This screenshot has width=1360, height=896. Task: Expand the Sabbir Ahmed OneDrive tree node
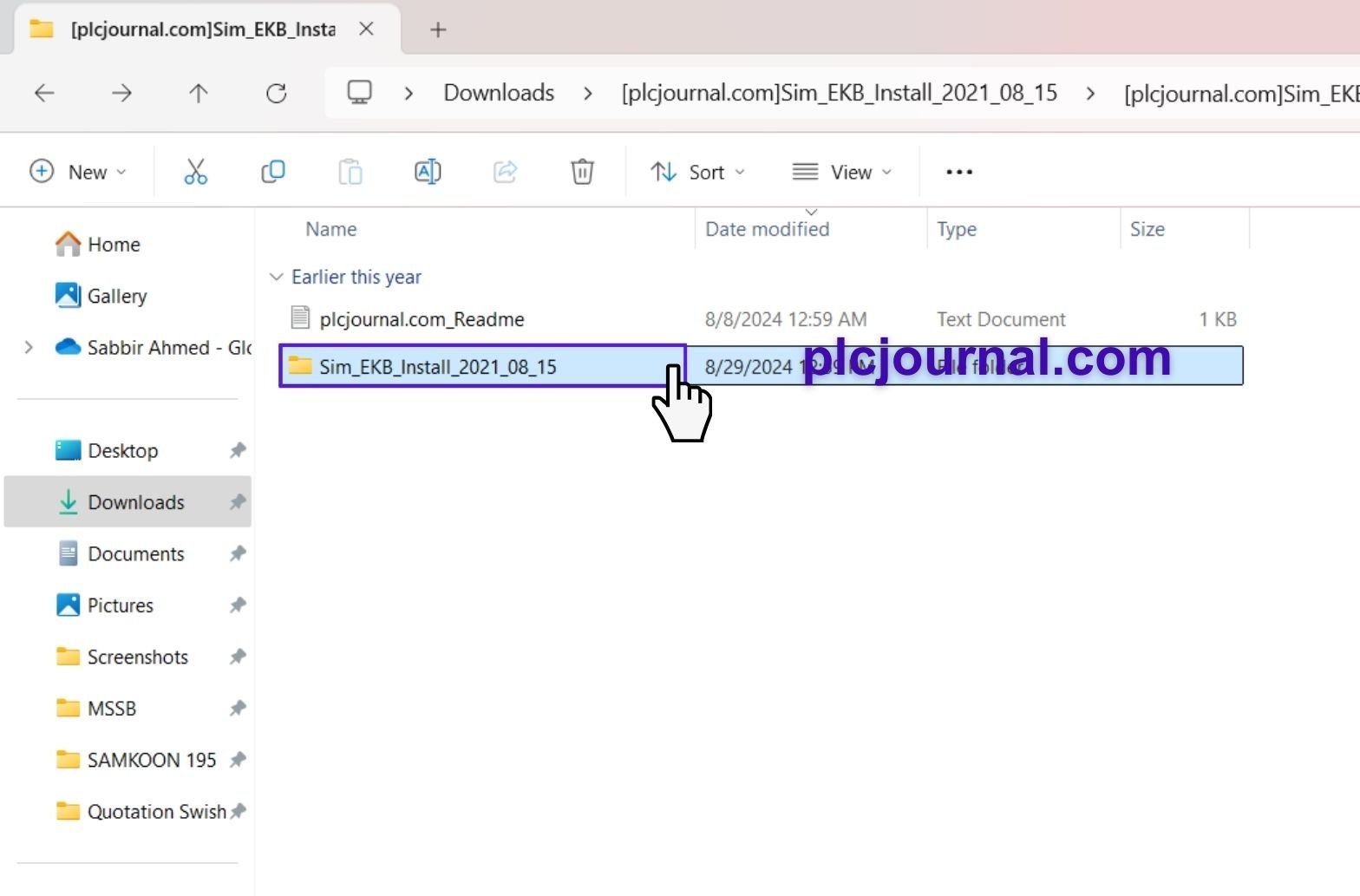pyautogui.click(x=29, y=347)
